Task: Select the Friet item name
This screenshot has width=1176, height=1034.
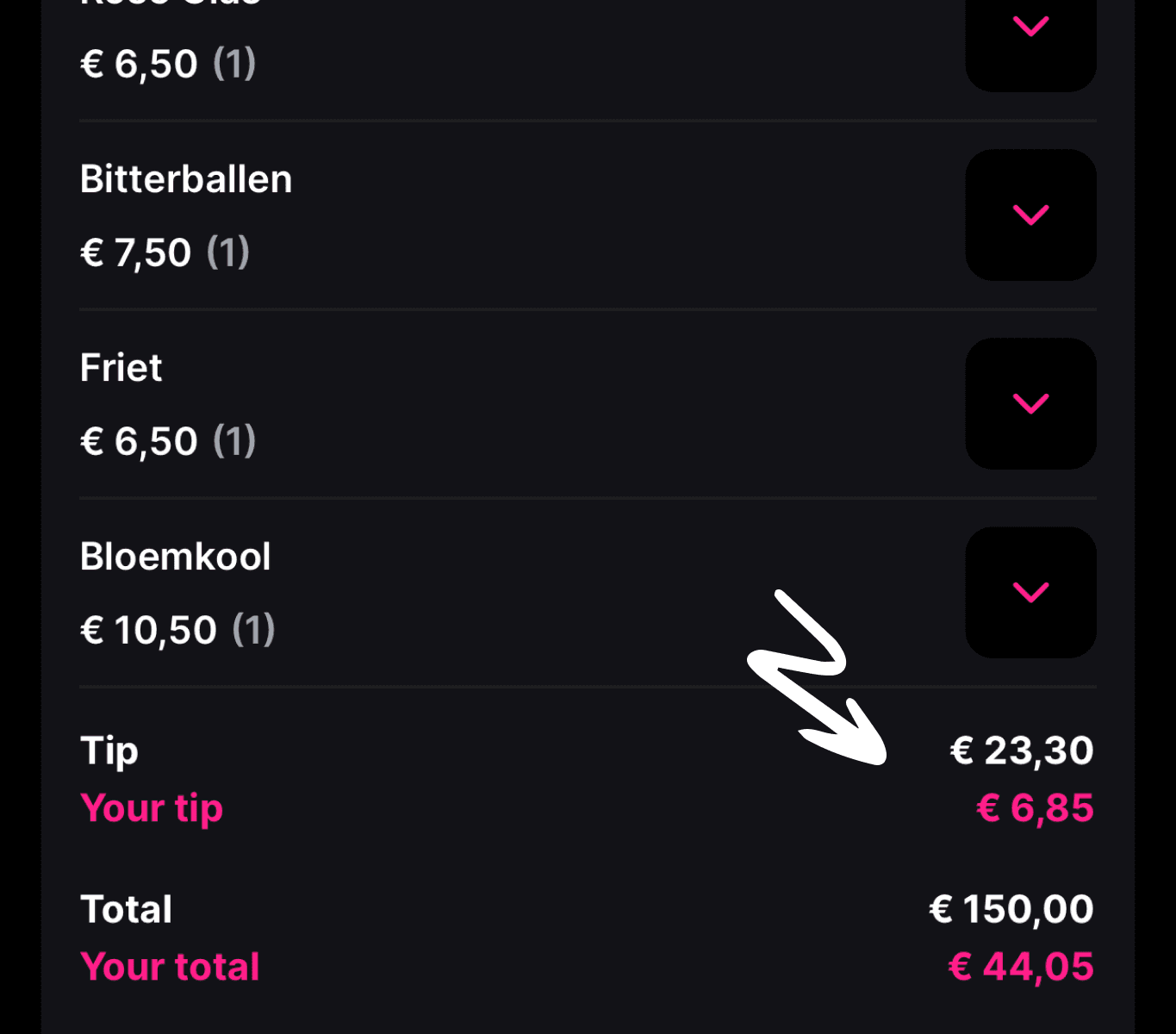Action: (121, 366)
